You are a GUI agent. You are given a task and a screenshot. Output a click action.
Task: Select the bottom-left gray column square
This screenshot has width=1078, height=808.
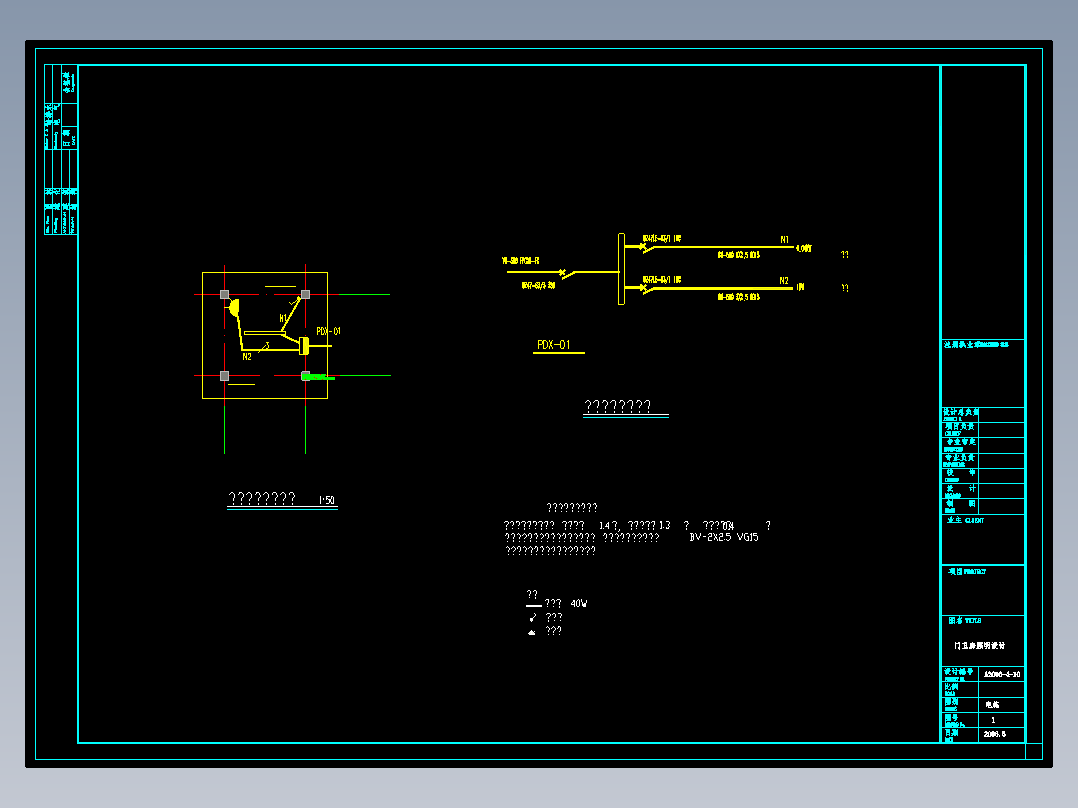[x=224, y=375]
